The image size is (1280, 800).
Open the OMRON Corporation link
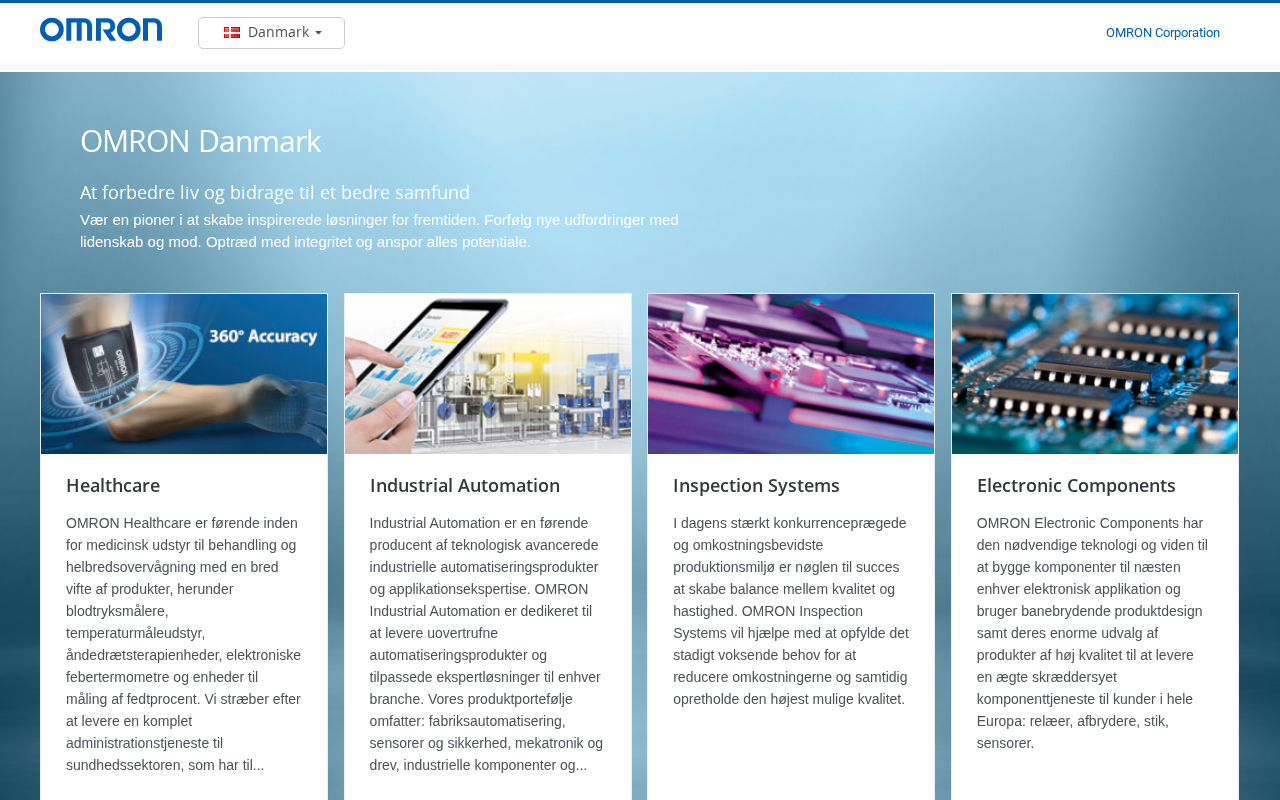pos(1163,33)
